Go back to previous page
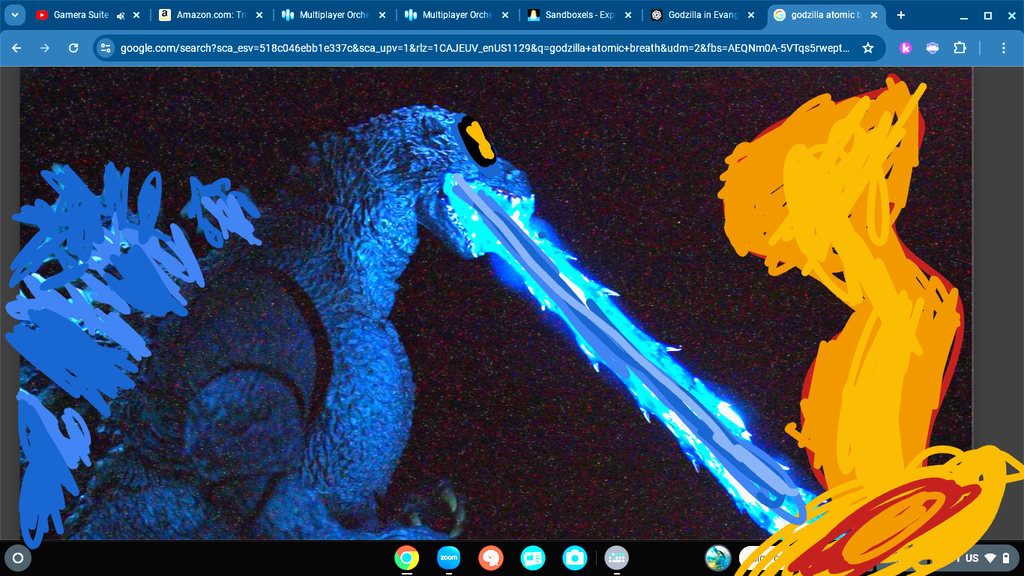Image resolution: width=1024 pixels, height=576 pixels. (x=17, y=48)
